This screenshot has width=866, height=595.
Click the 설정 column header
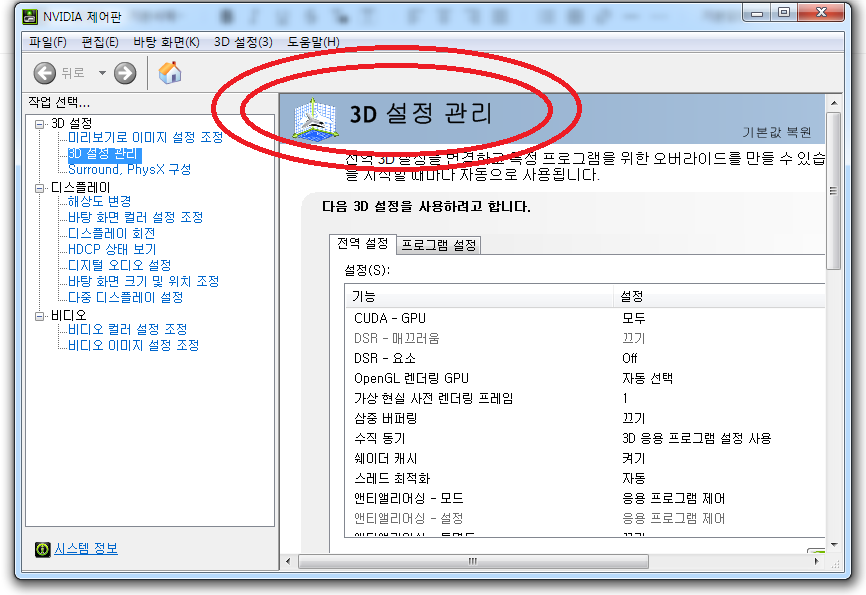[719, 296]
